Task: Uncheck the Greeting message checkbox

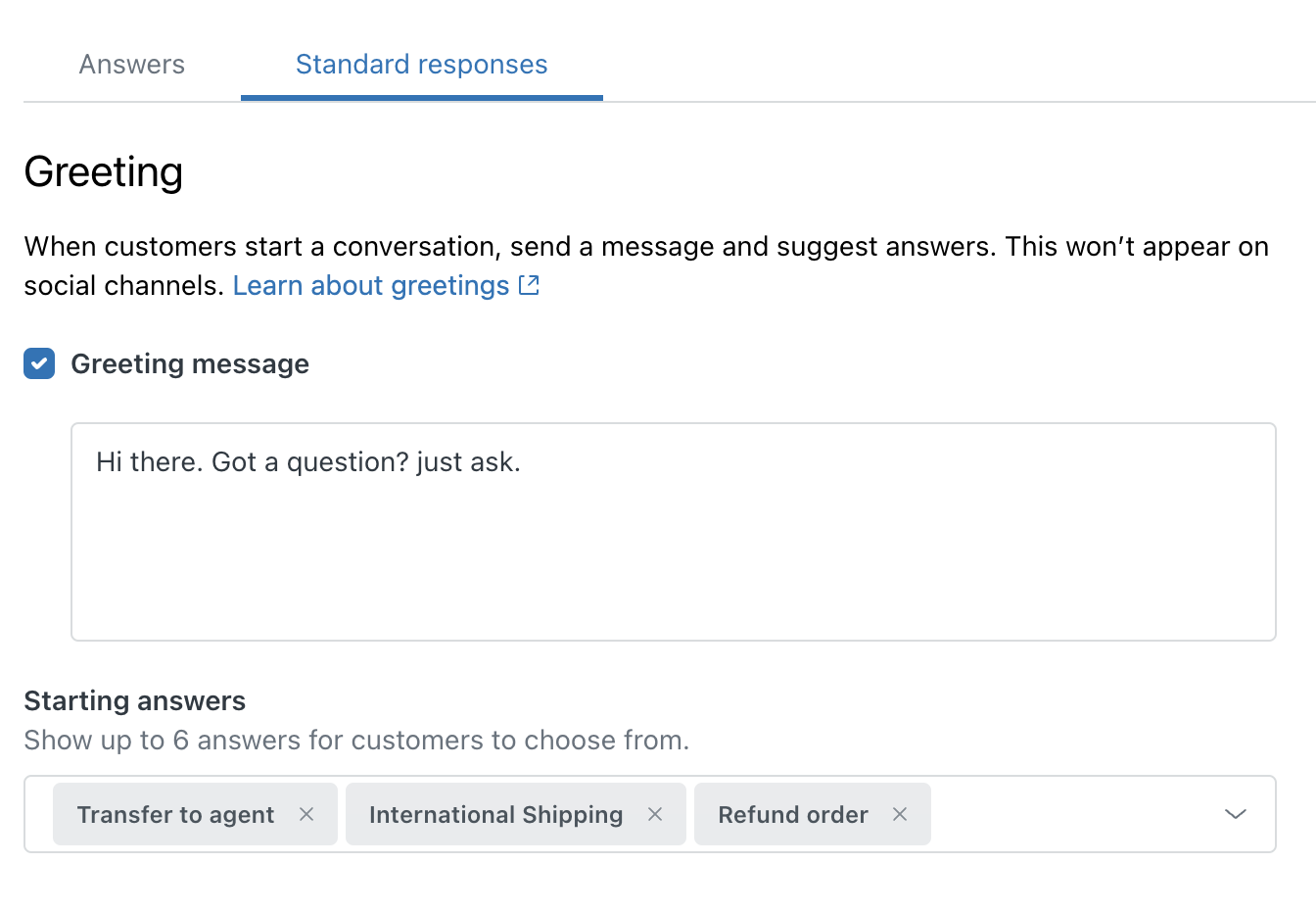Action: [39, 363]
